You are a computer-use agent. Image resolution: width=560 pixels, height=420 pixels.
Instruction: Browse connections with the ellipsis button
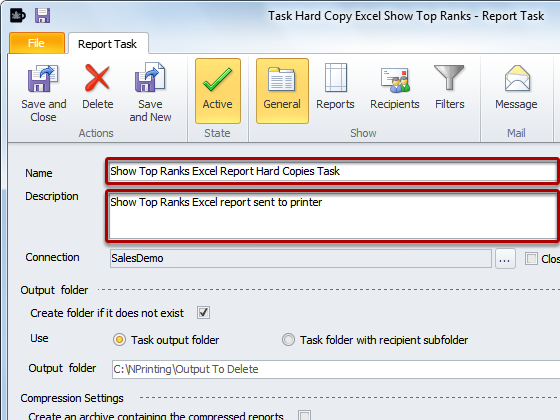tap(505, 259)
